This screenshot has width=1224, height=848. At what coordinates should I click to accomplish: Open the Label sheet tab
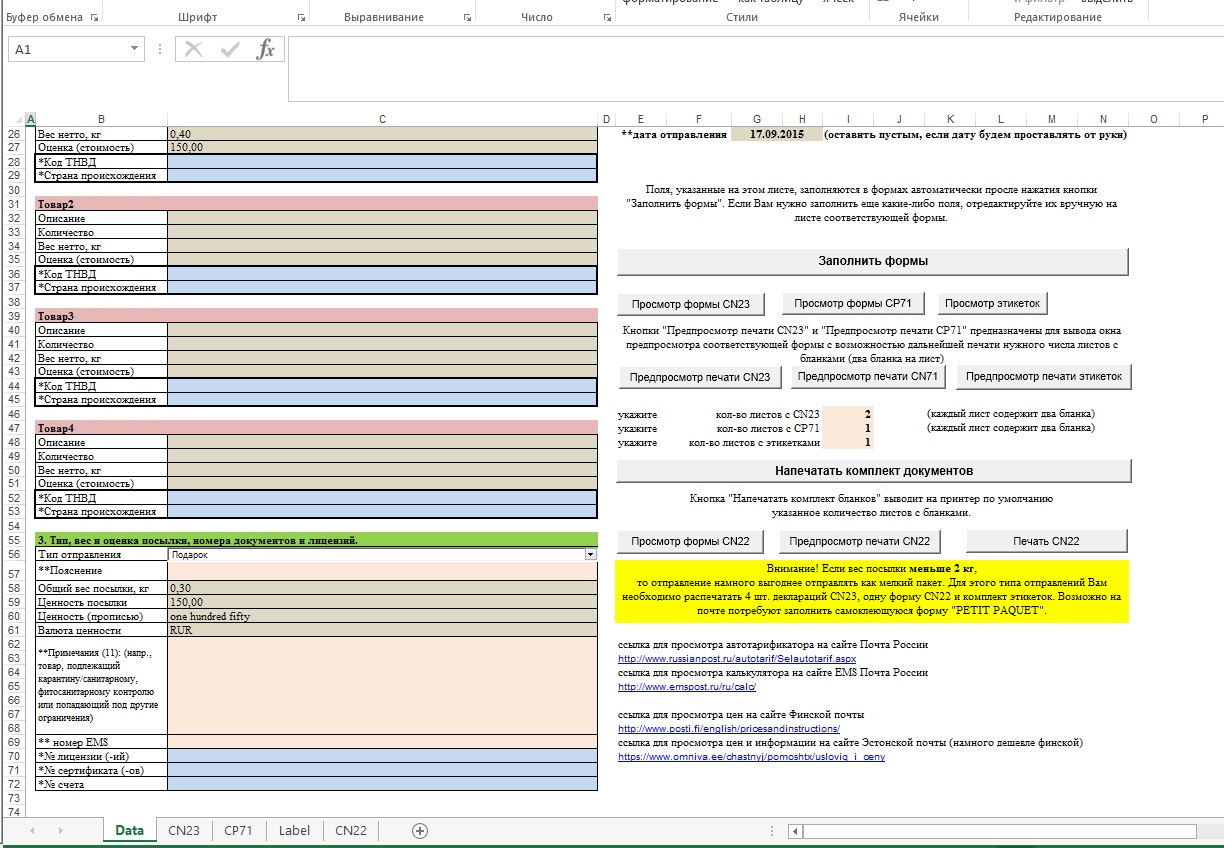click(x=294, y=830)
